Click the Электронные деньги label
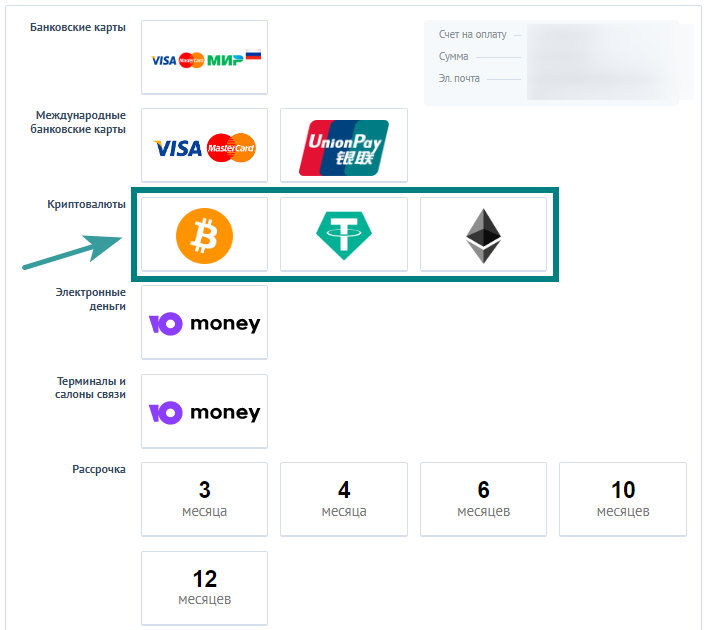Image resolution: width=706 pixels, height=630 pixels. pyautogui.click(x=91, y=299)
